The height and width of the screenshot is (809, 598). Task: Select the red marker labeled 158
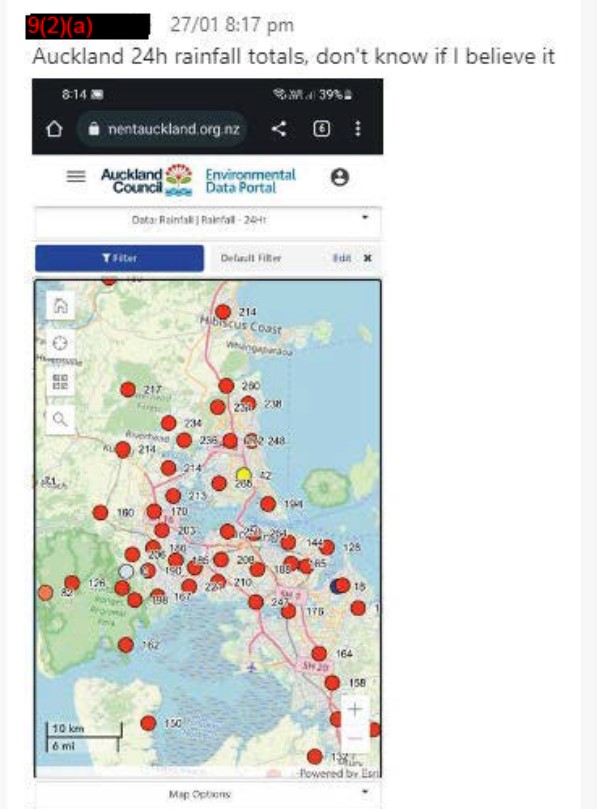point(332,683)
